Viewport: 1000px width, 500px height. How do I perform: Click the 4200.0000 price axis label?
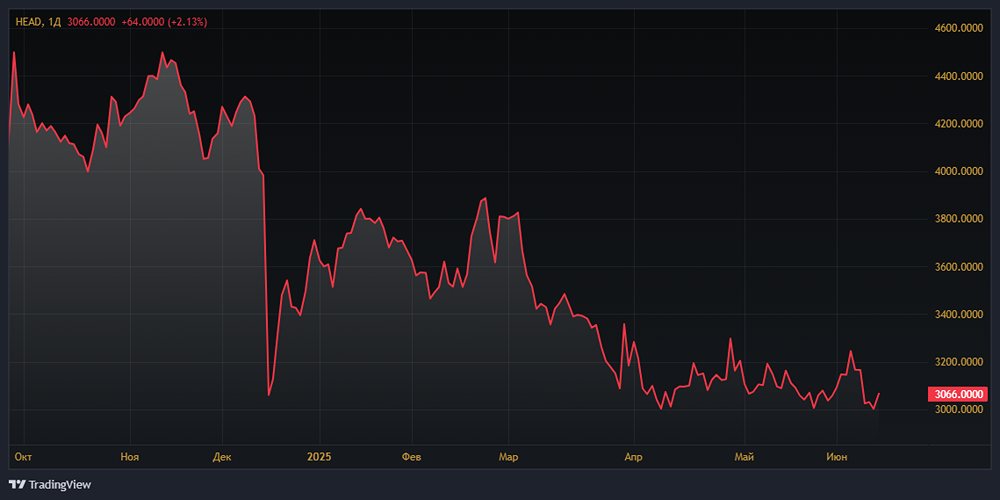tap(957, 124)
